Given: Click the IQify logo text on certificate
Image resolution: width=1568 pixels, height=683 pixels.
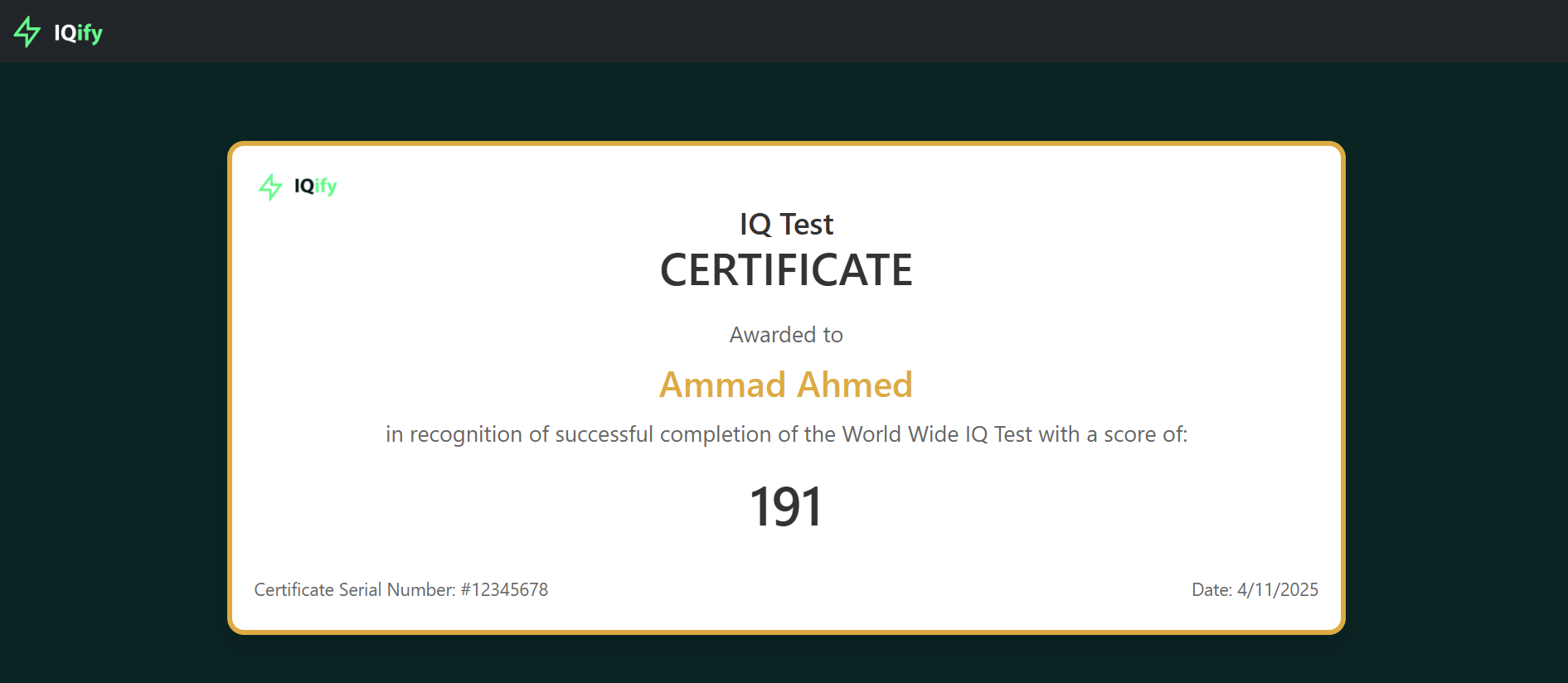Looking at the screenshot, I should 315,186.
